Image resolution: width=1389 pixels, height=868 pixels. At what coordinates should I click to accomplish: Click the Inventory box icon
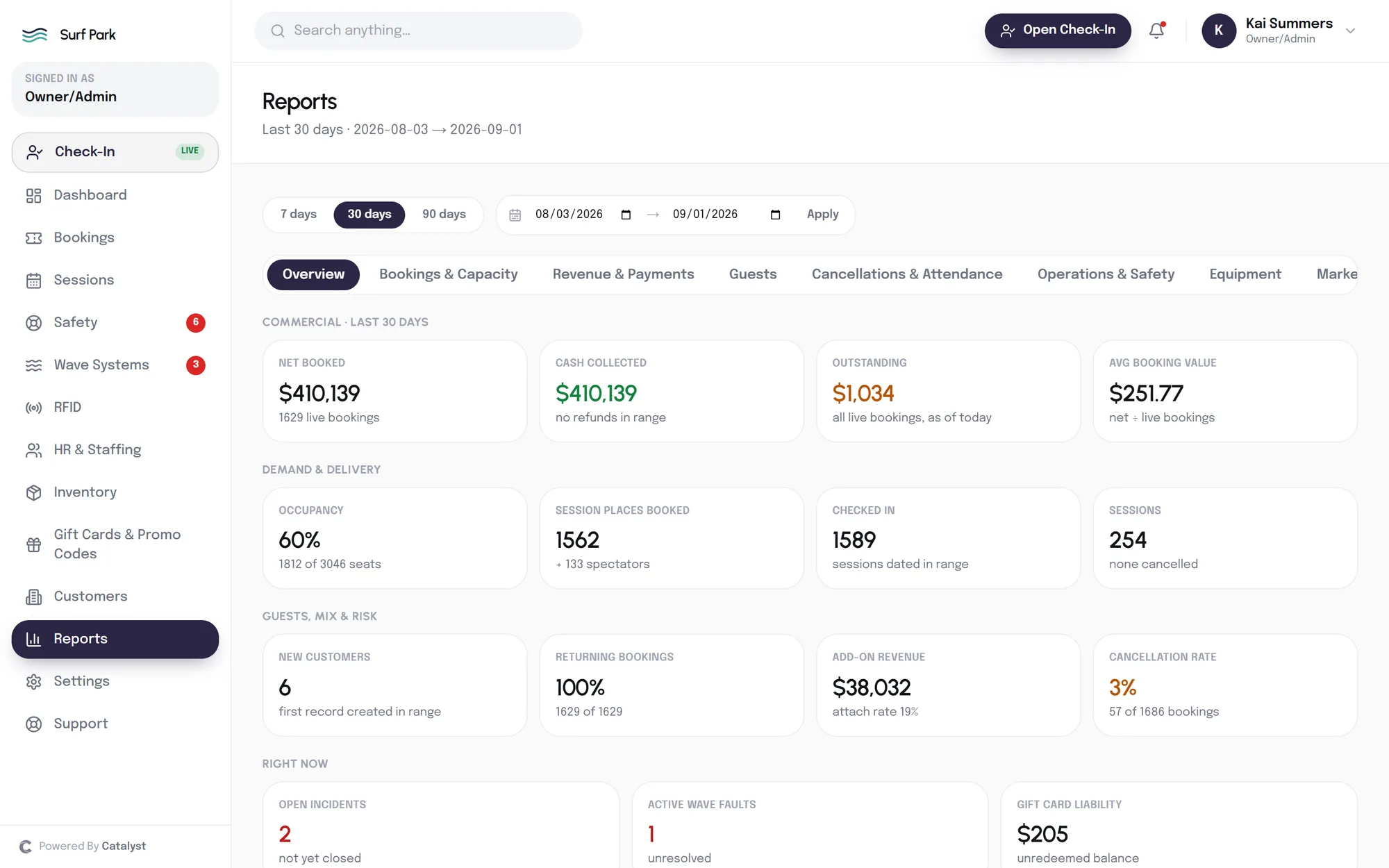pyautogui.click(x=33, y=492)
